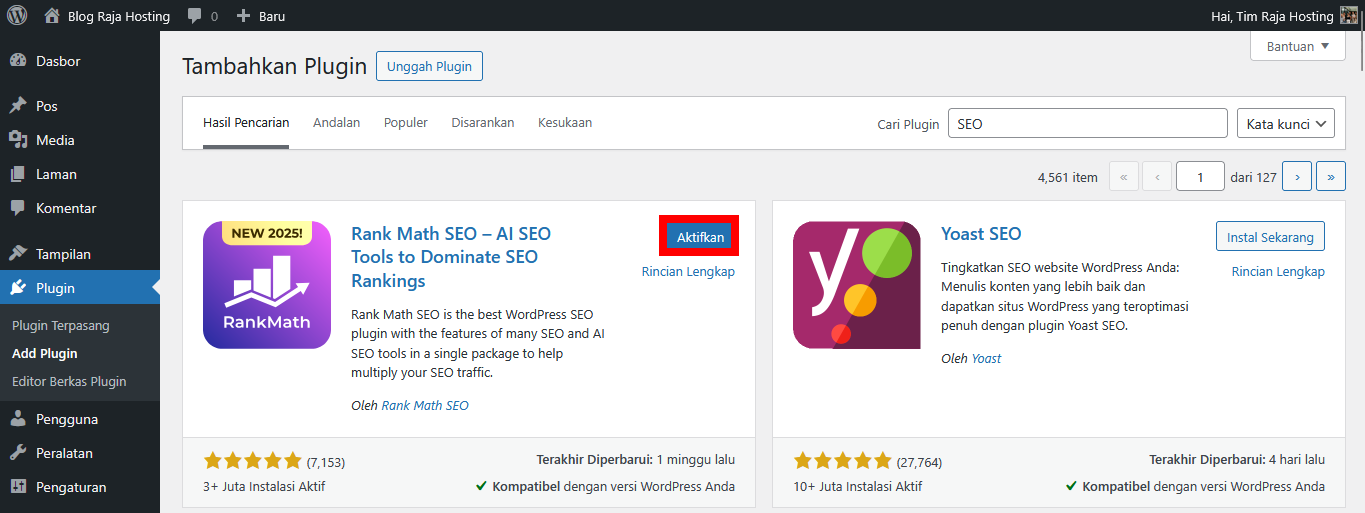Image resolution: width=1365 pixels, height=513 pixels.
Task: Switch to the Disarankan tab
Action: pyautogui.click(x=483, y=123)
